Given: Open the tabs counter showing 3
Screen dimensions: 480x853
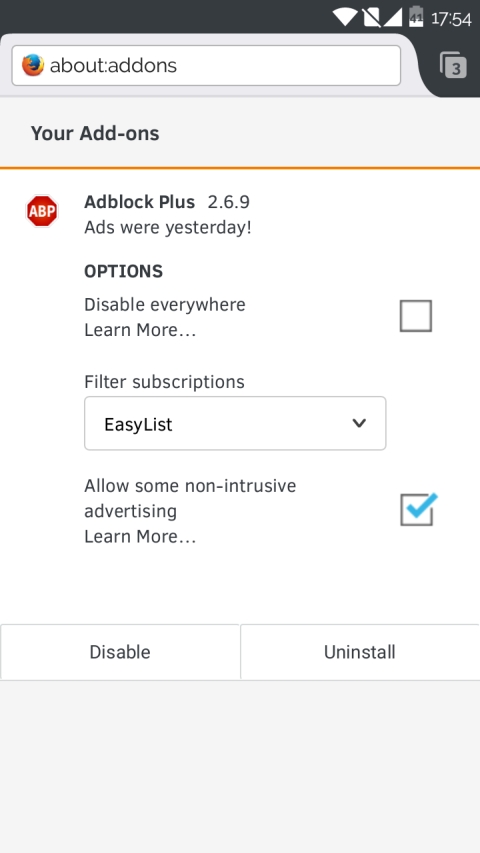Looking at the screenshot, I should [453, 65].
